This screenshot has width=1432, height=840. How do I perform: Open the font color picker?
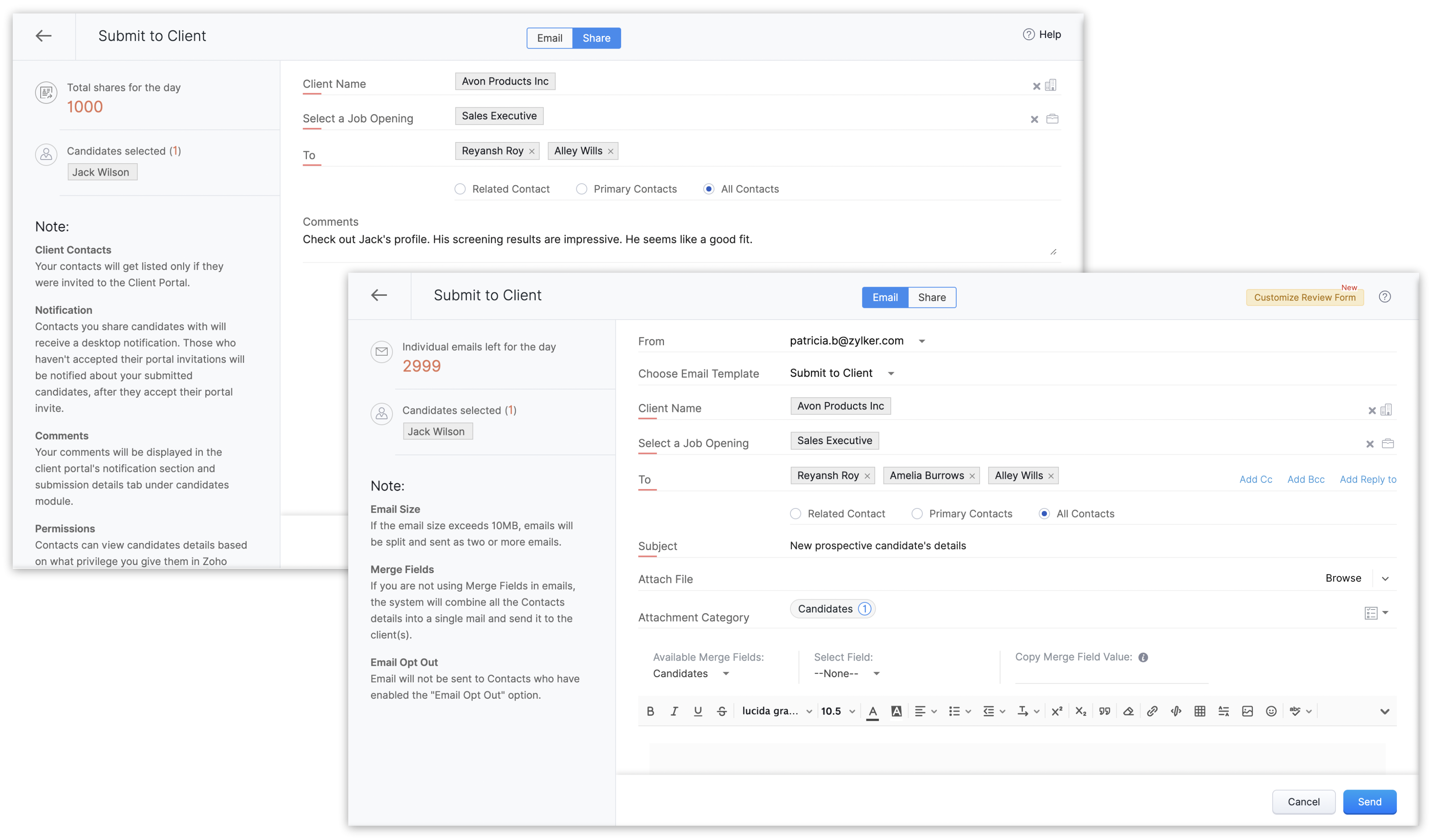click(872, 711)
